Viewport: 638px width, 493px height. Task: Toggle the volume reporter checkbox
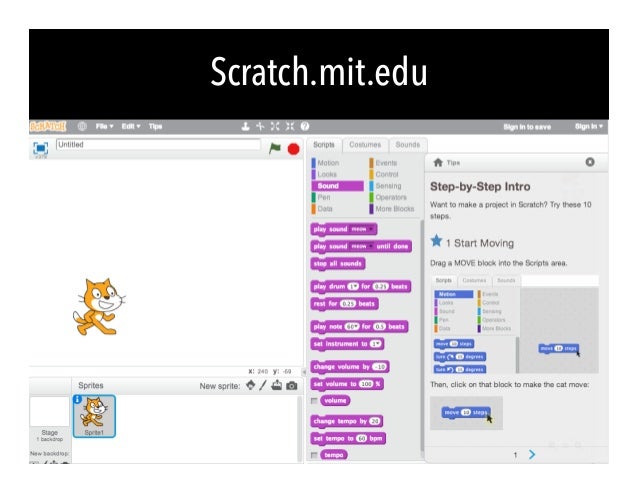pos(314,401)
